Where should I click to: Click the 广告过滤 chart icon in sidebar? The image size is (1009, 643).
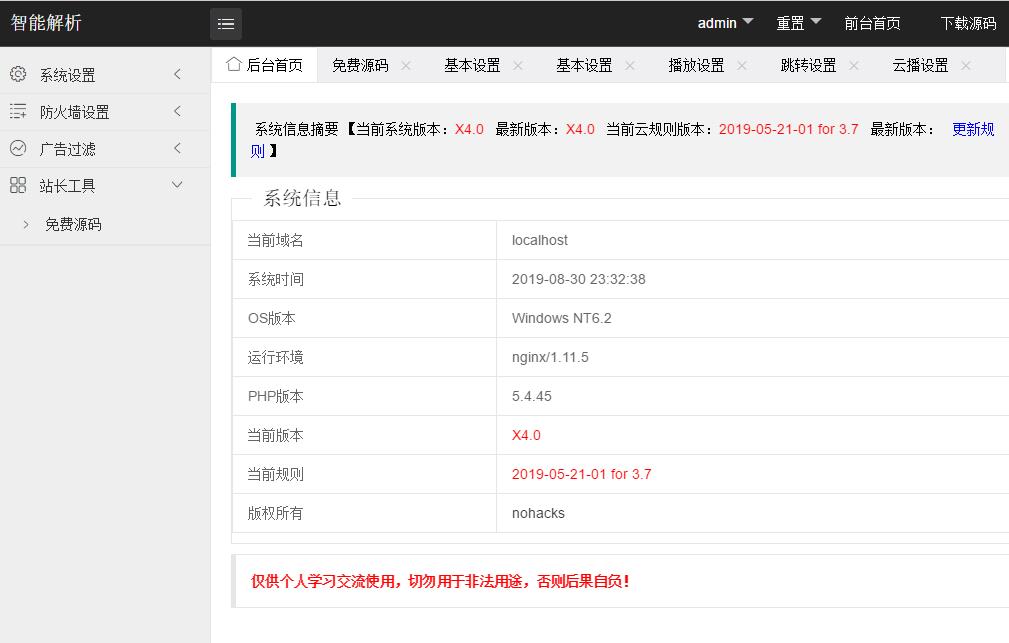(x=18, y=149)
